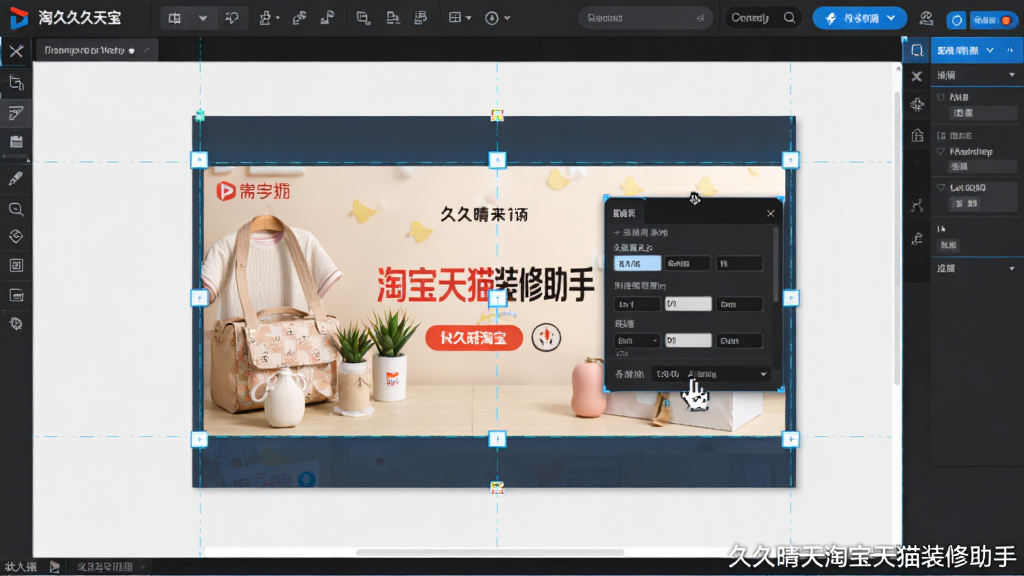Click the node path icon in the right strip
Image resolution: width=1024 pixels, height=576 pixels.
click(x=917, y=206)
